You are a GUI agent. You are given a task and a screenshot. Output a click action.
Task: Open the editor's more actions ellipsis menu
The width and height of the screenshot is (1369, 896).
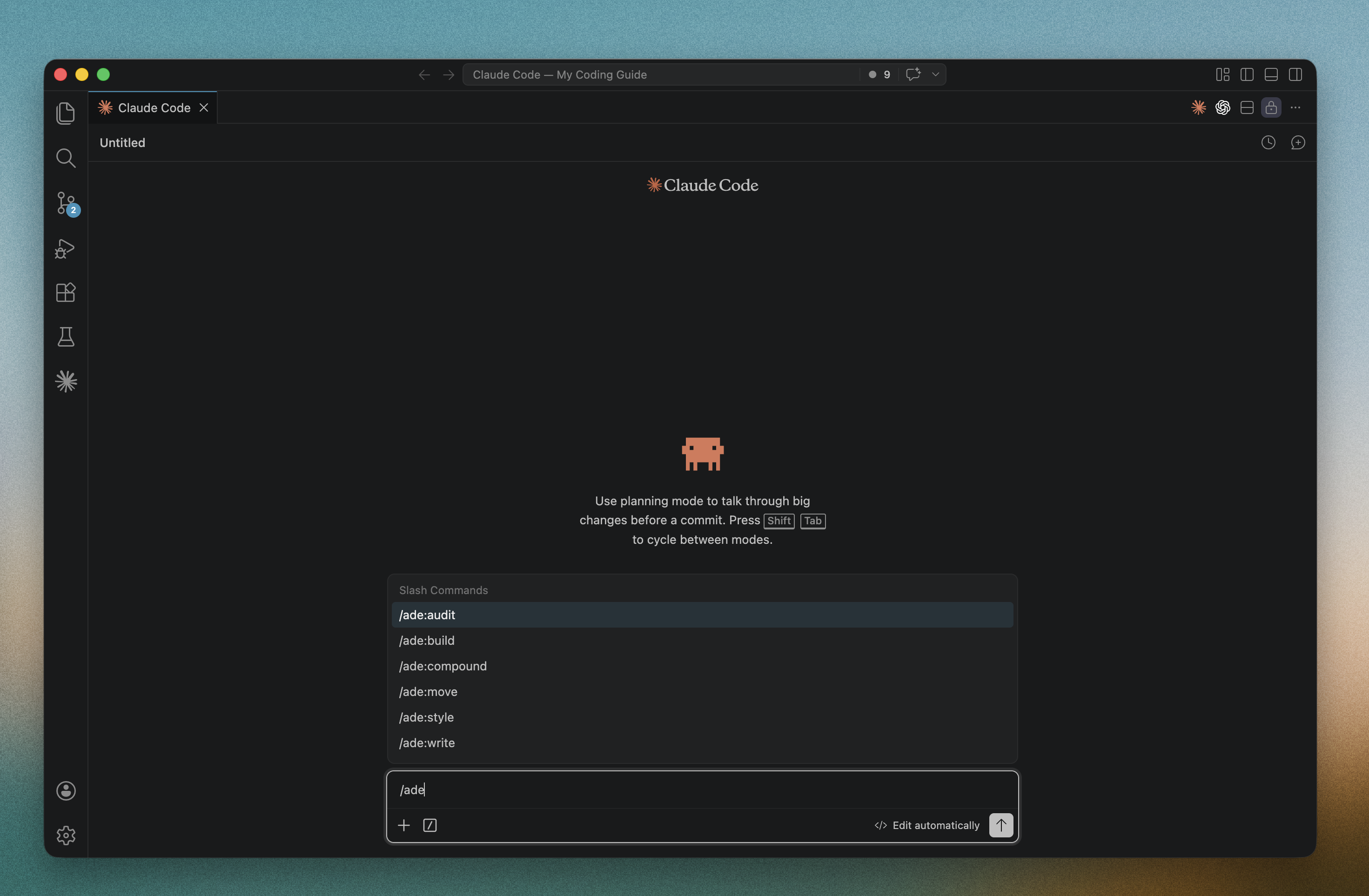tap(1295, 107)
